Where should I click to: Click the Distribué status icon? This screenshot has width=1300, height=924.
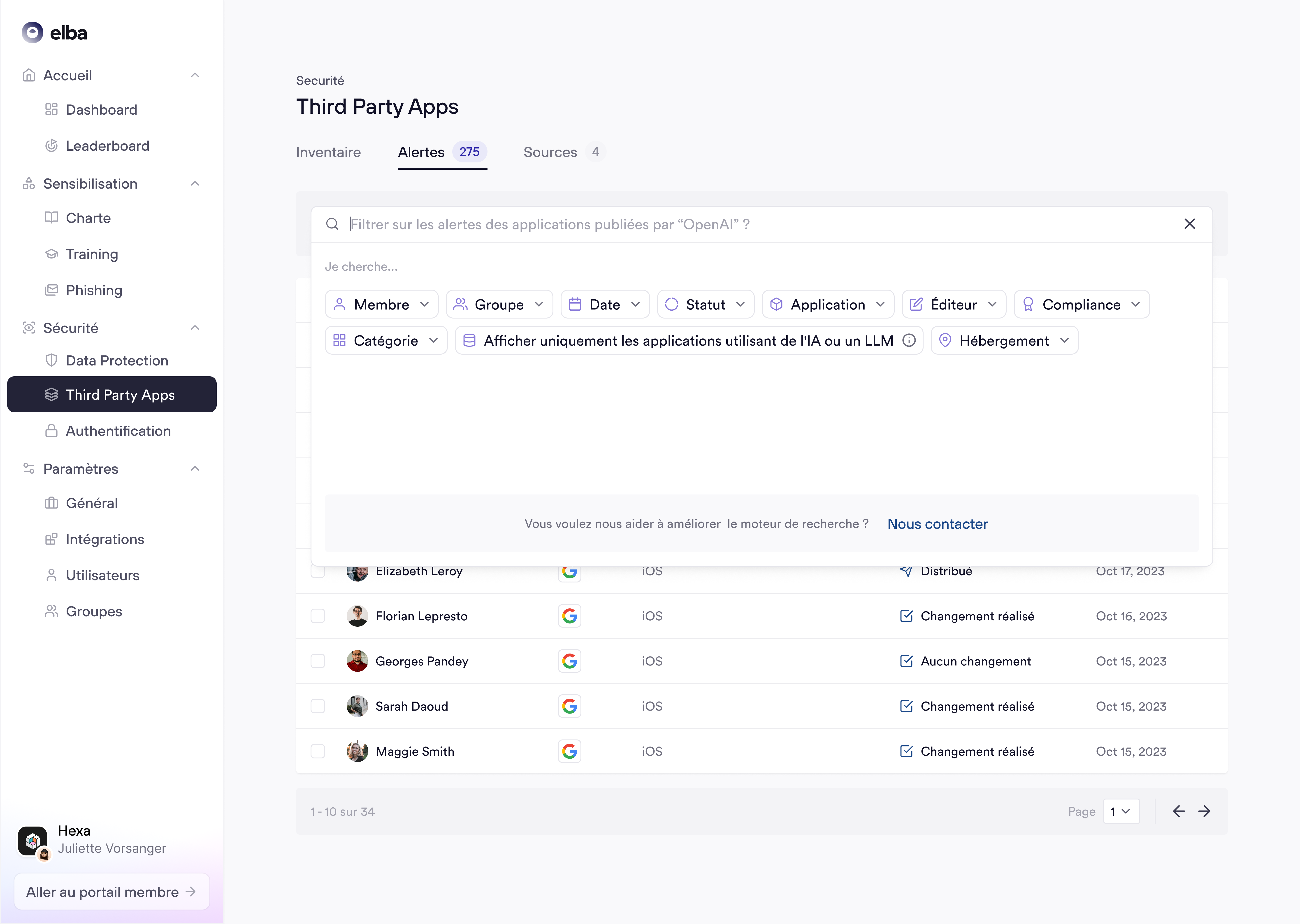tap(906, 571)
